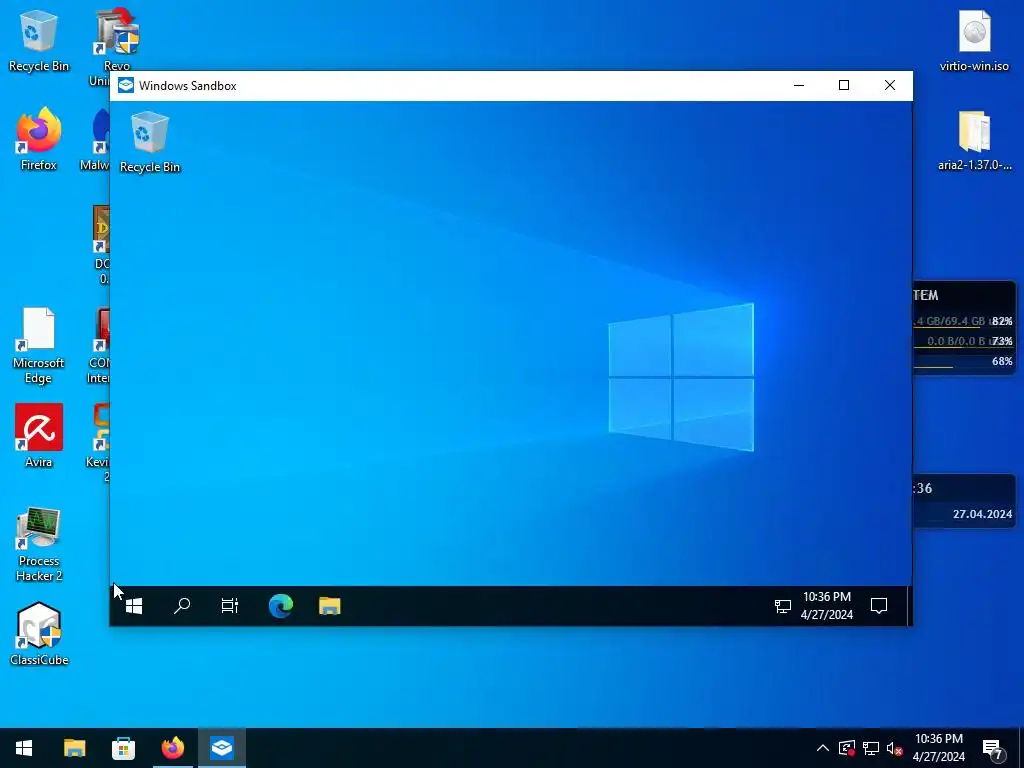Screen dimensions: 1024x768
Task: Select the Firefox desktop shortcut
Action: click(39, 140)
